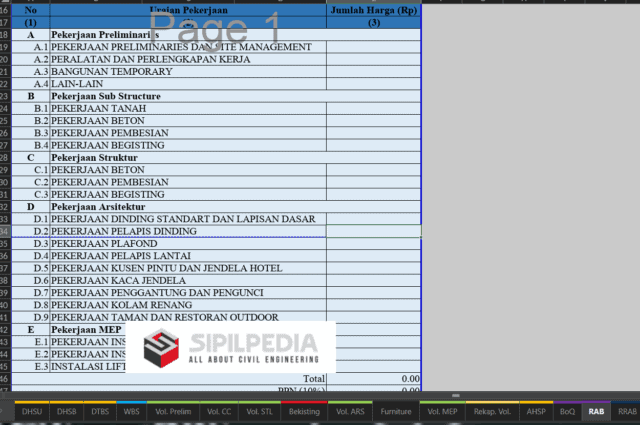Switch to the BoQ sheet tab
This screenshot has width=640, height=425.
(x=567, y=411)
